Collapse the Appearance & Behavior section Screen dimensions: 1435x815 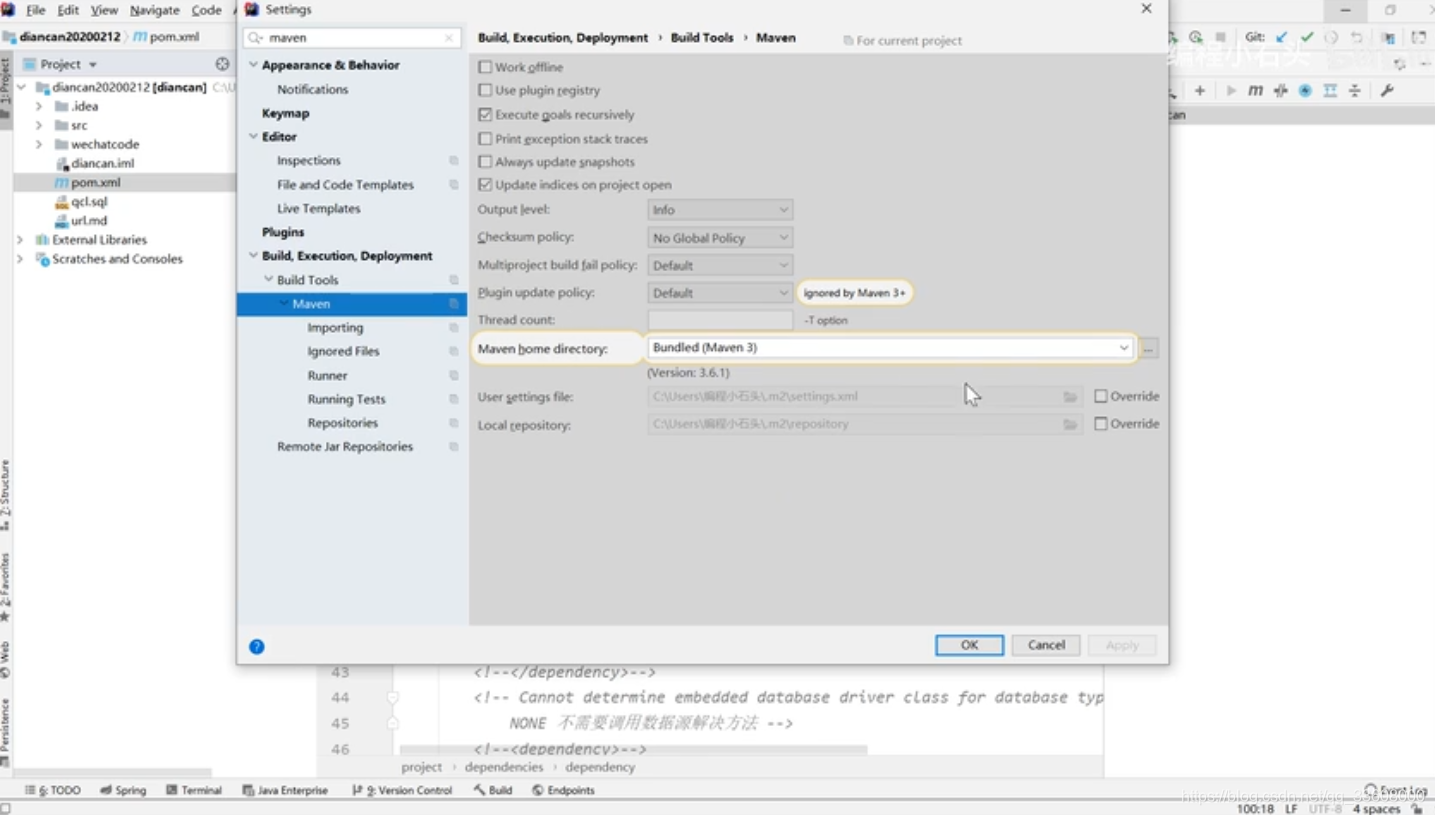tap(253, 65)
